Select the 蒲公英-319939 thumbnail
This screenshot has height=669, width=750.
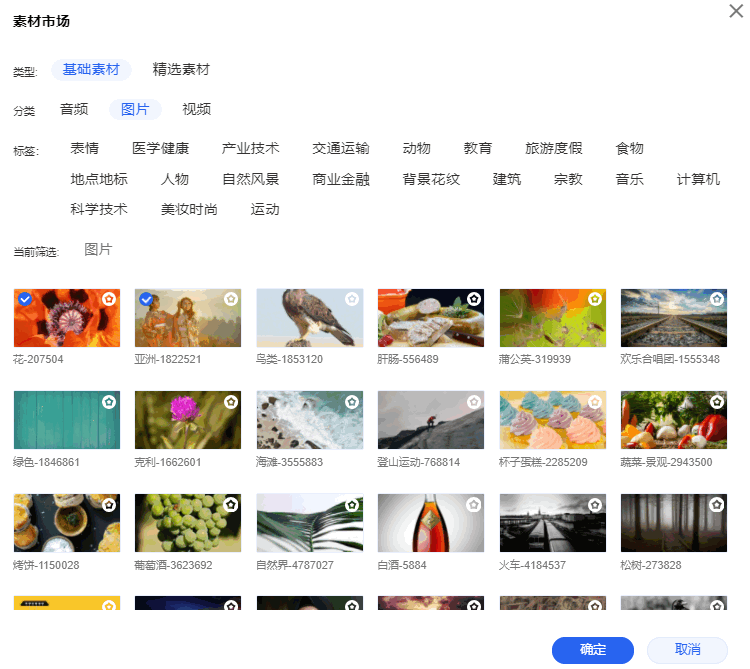click(x=552, y=318)
